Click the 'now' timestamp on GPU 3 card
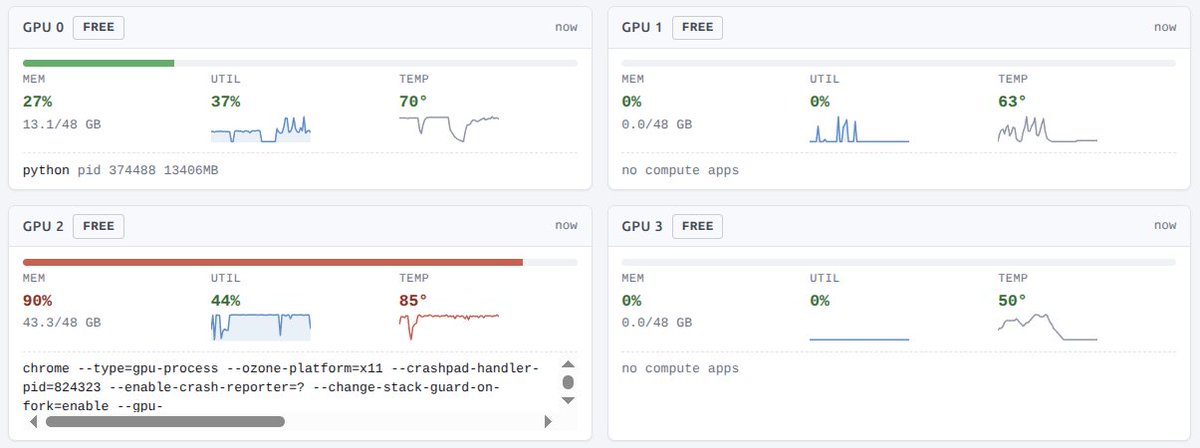This screenshot has width=1200, height=448. [x=1165, y=226]
